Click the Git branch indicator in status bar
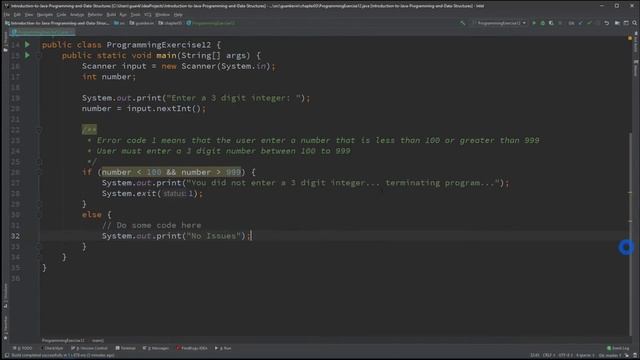 point(610,356)
